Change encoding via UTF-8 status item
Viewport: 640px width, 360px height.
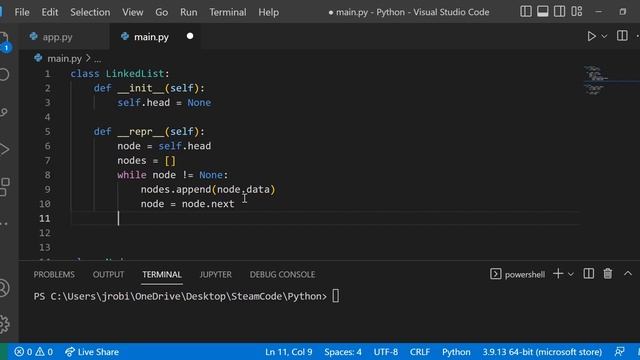coord(386,352)
